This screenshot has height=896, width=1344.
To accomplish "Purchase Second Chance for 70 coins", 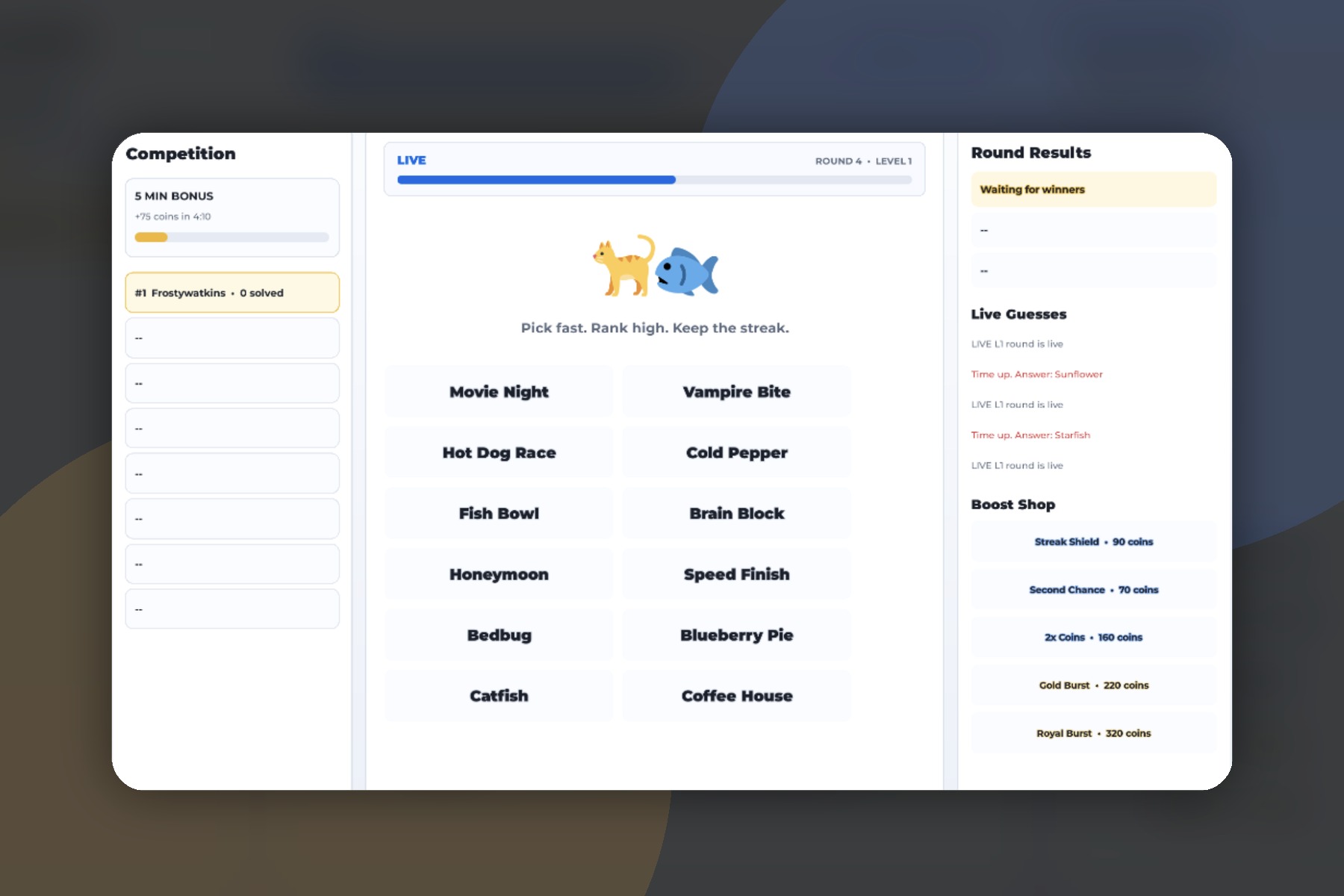I will point(1094,590).
